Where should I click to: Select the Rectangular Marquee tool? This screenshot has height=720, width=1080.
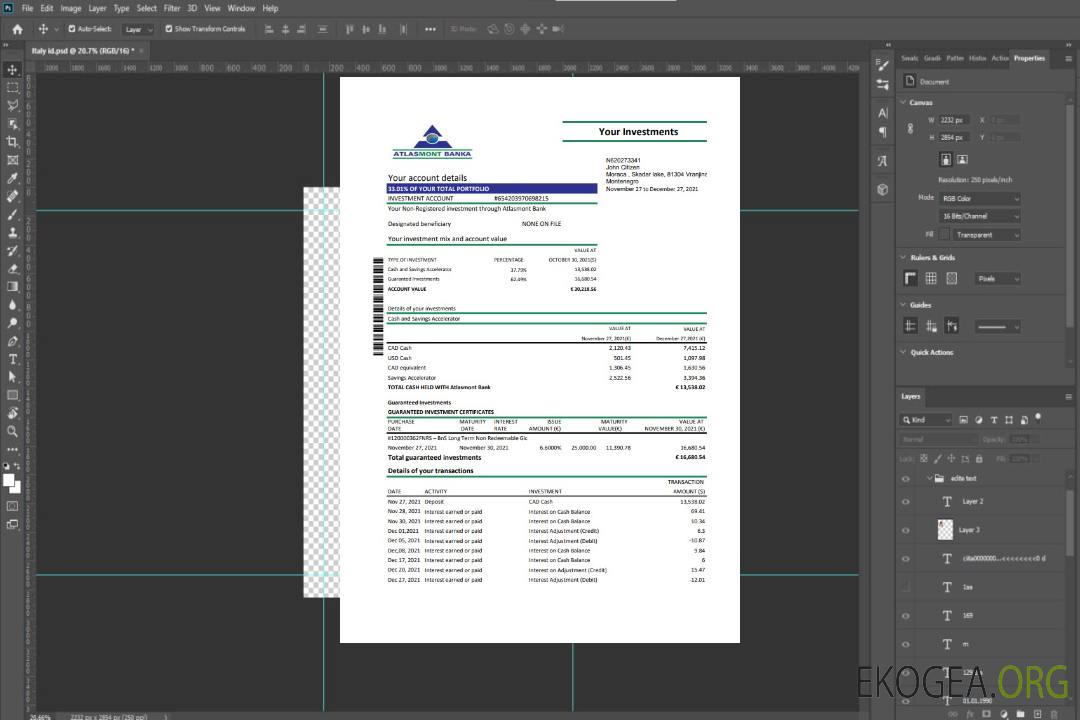pyautogui.click(x=12, y=88)
